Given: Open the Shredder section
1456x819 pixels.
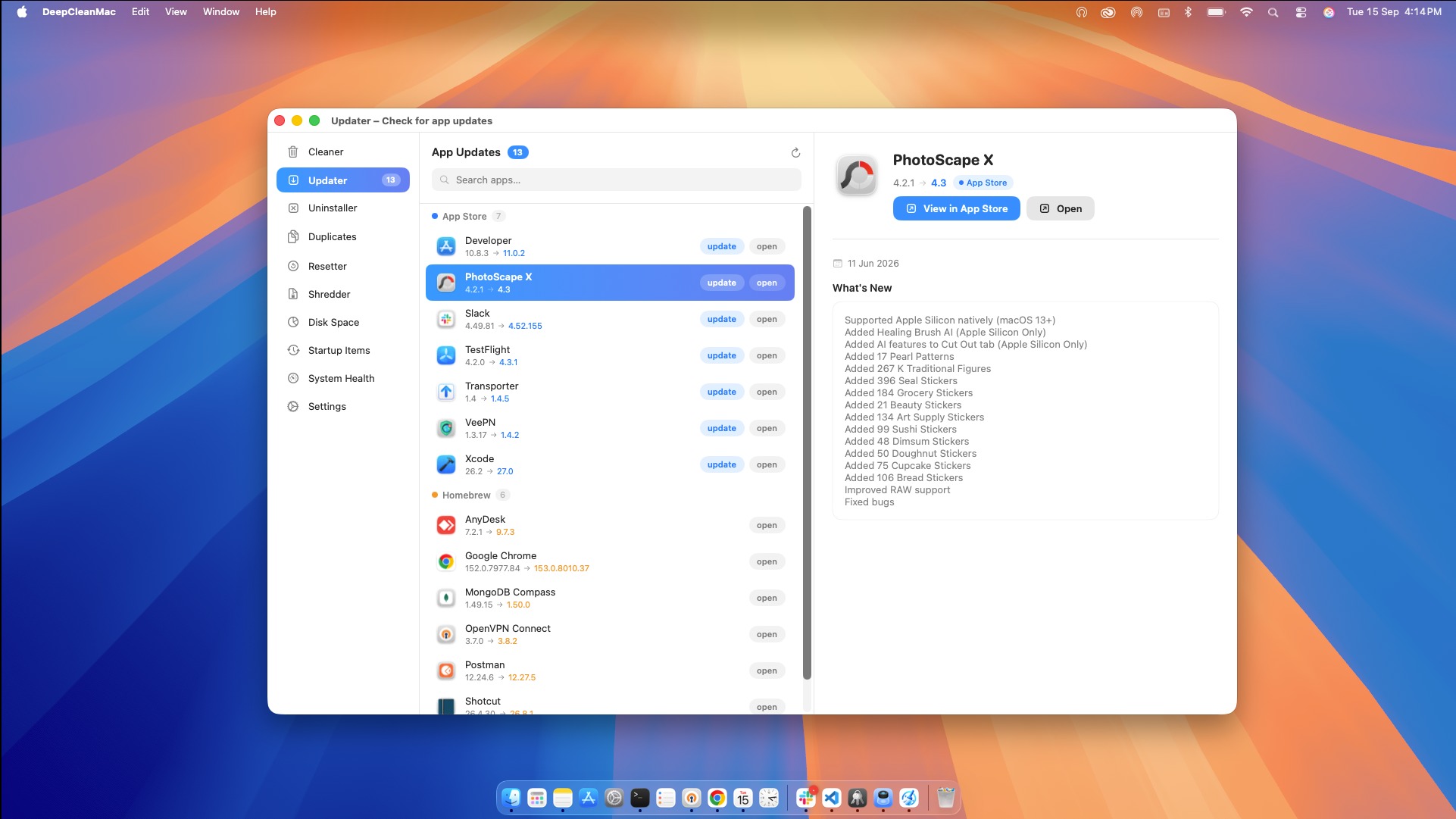Looking at the screenshot, I should click(x=343, y=295).
